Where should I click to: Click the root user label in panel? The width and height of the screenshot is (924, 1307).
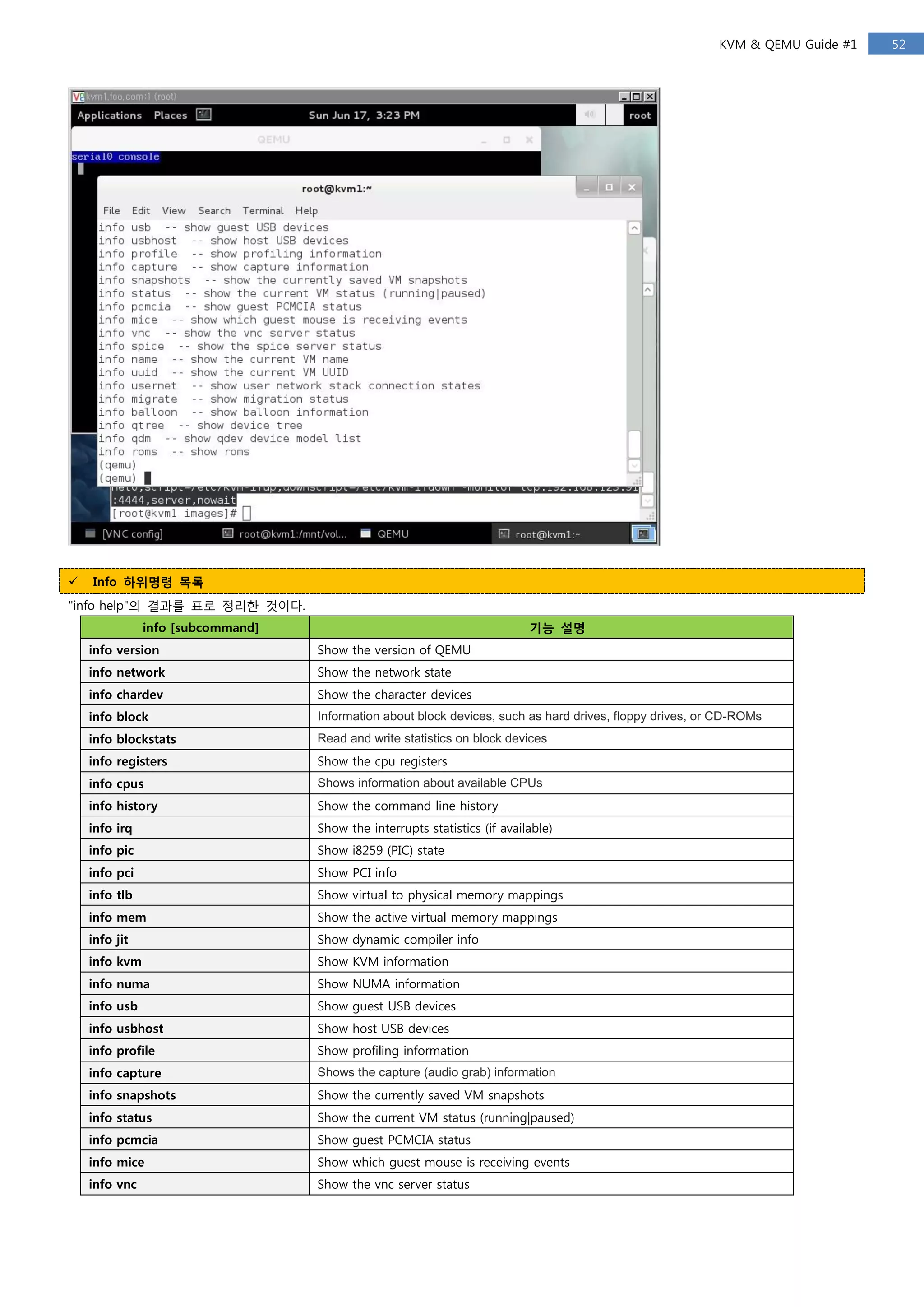[639, 115]
